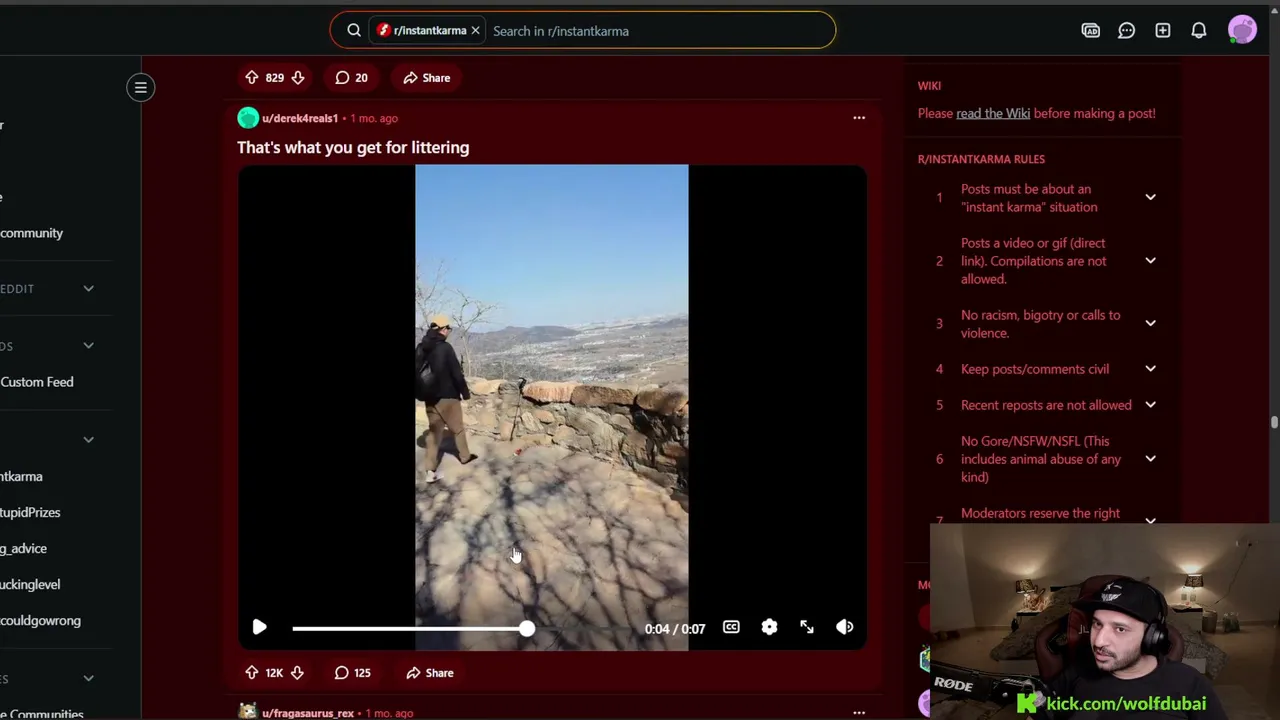Open the user avatar menu
This screenshot has height=720, width=1280.
click(x=1242, y=30)
